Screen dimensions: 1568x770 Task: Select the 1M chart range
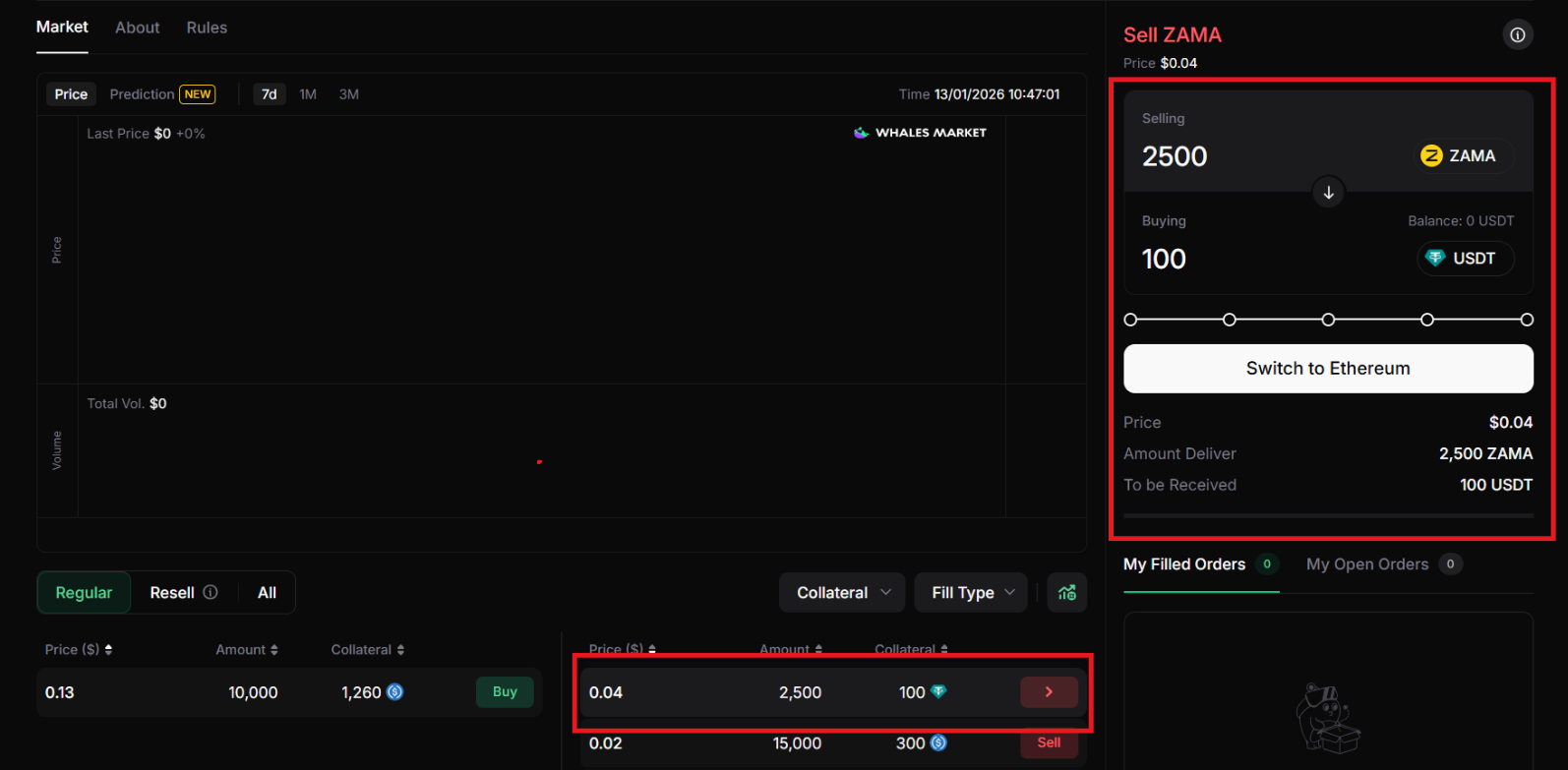tap(308, 94)
